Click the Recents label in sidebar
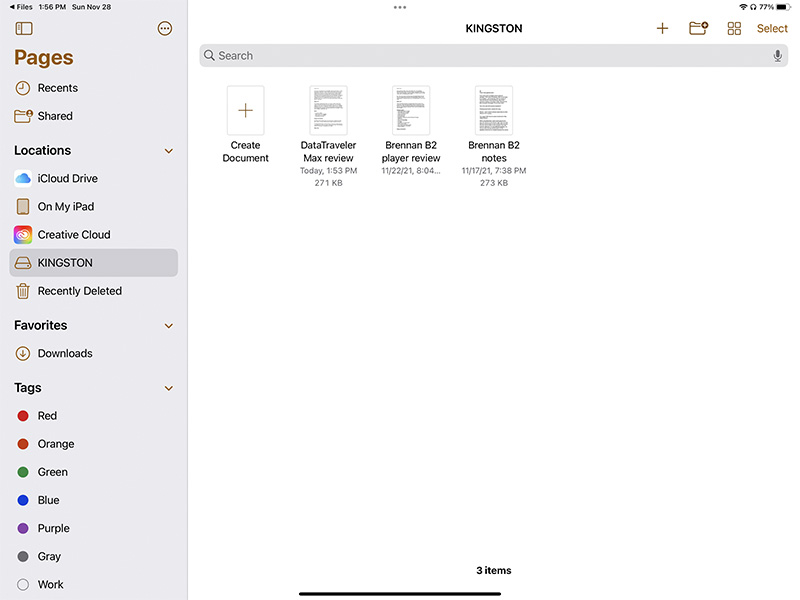The image size is (800, 600). pyautogui.click(x=58, y=88)
